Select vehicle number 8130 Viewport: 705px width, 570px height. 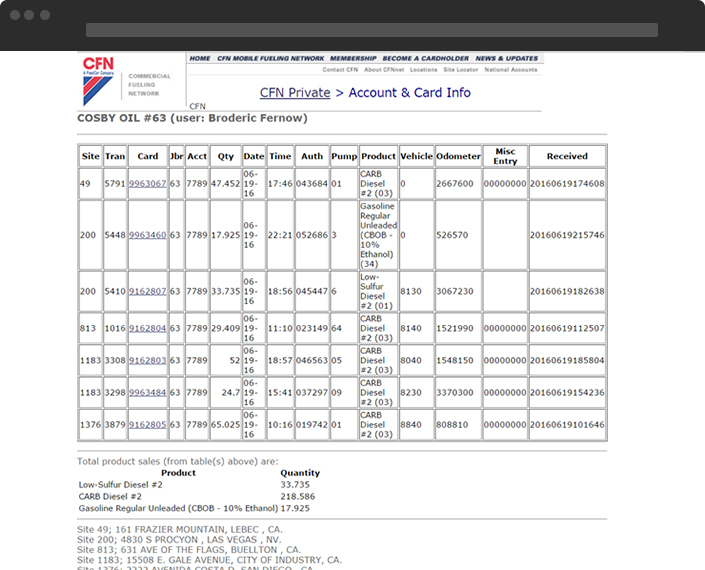[x=411, y=291]
